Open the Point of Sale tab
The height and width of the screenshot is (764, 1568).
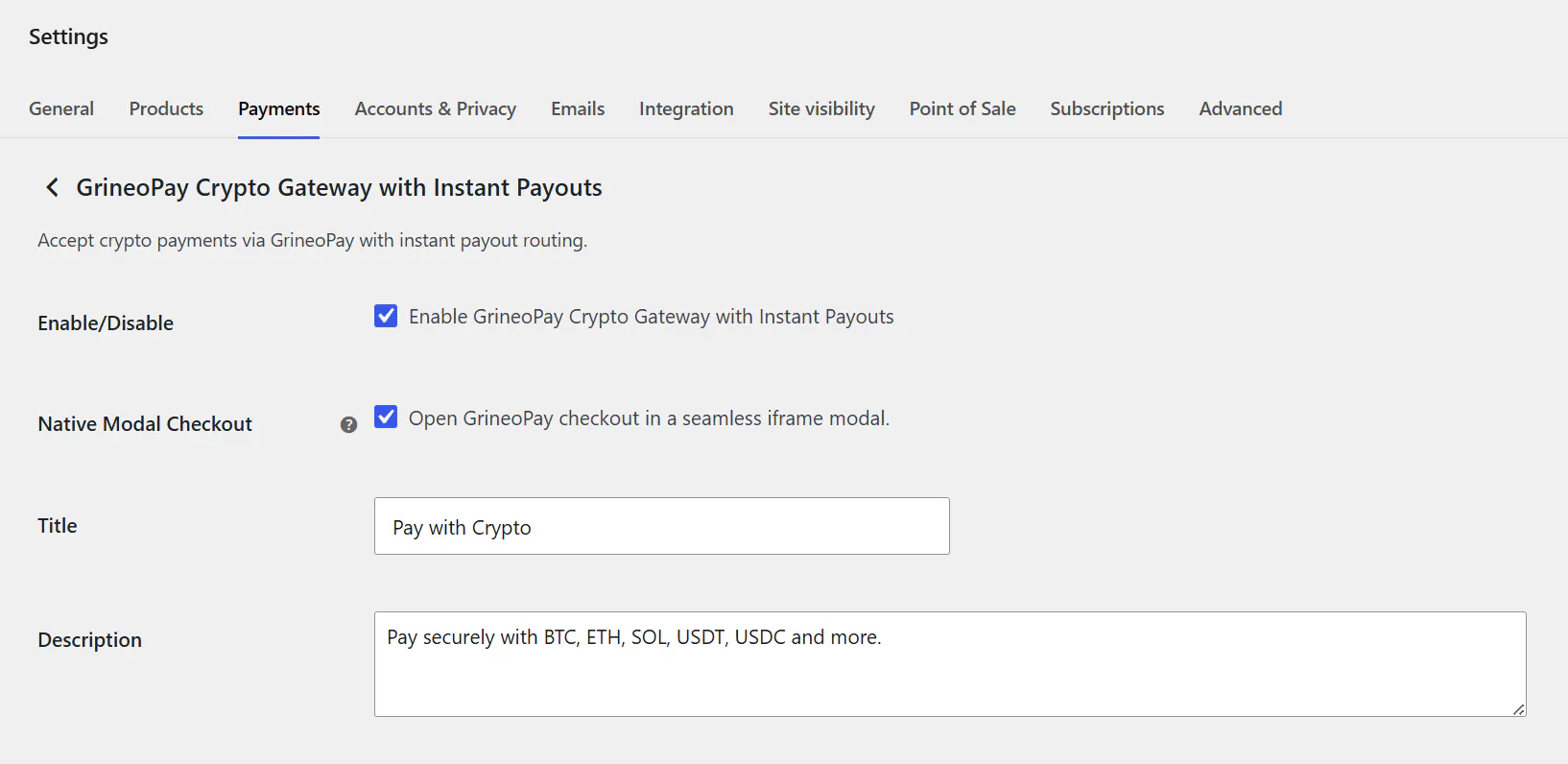pos(962,108)
